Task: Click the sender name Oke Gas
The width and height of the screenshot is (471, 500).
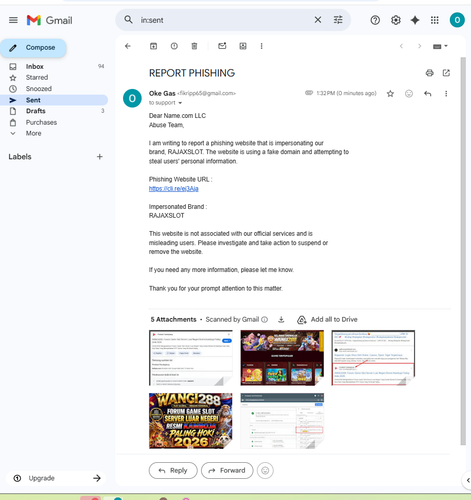Action: [x=162, y=93]
